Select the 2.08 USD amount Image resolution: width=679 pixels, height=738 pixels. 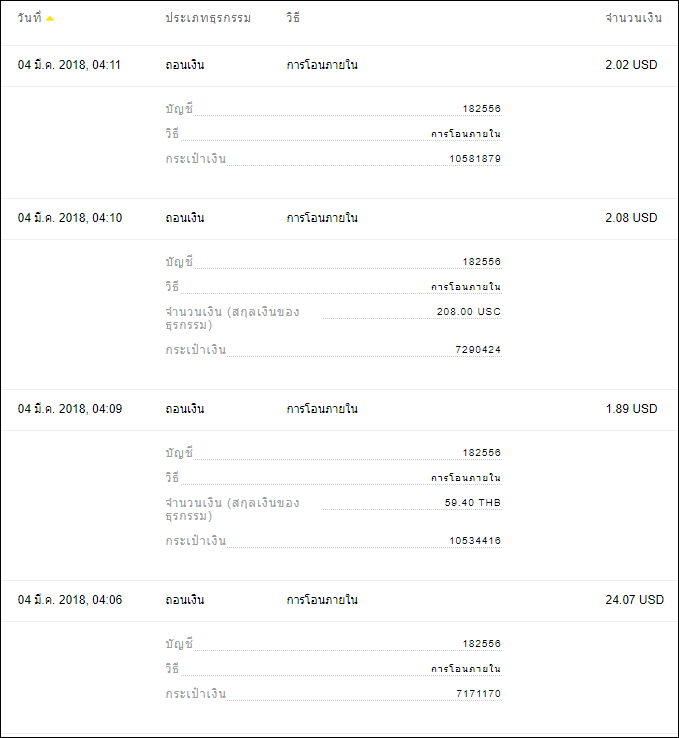(631, 218)
